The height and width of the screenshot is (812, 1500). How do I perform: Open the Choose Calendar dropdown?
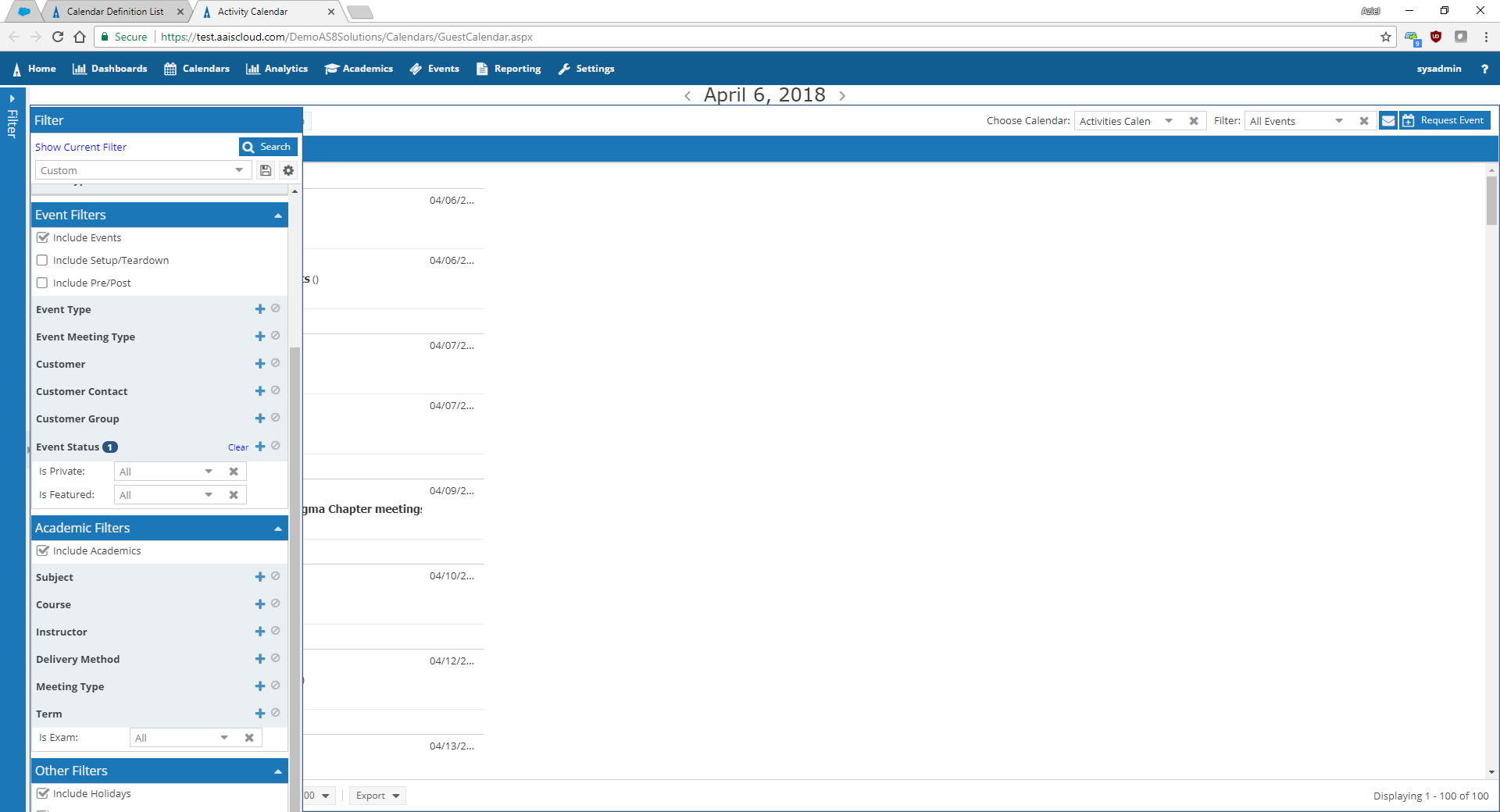coord(1169,121)
